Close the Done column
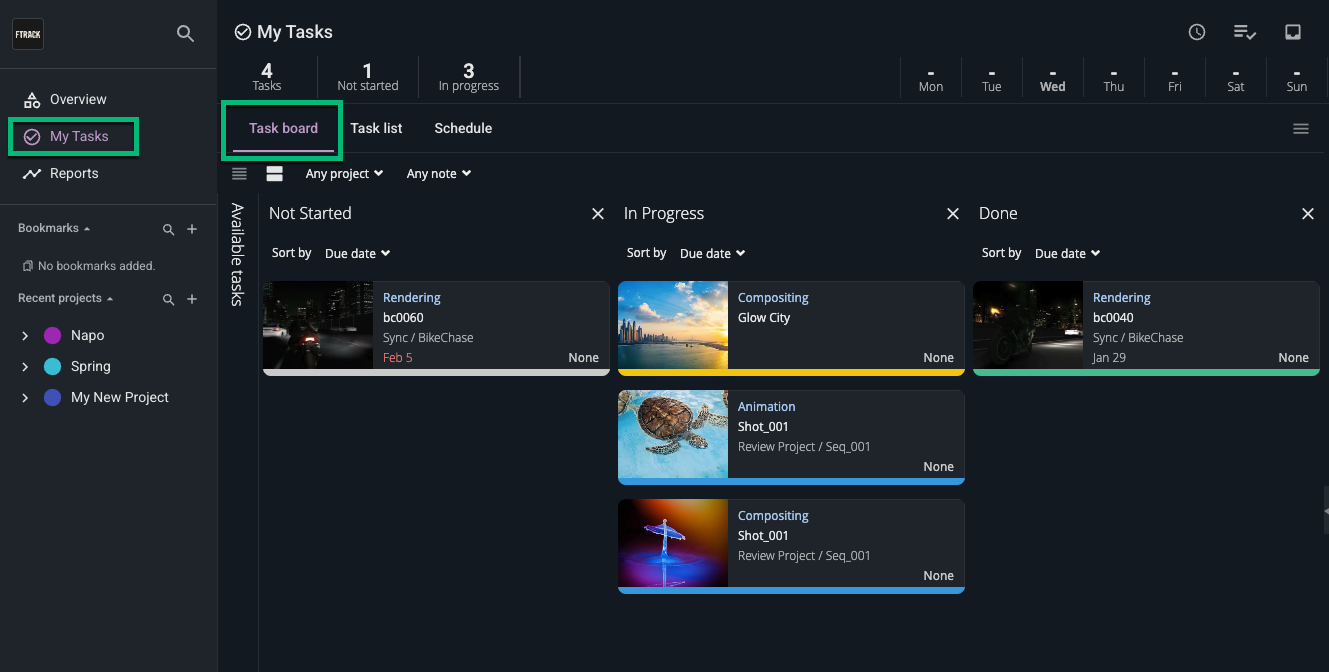This screenshot has height=672, width=1329. click(1308, 213)
